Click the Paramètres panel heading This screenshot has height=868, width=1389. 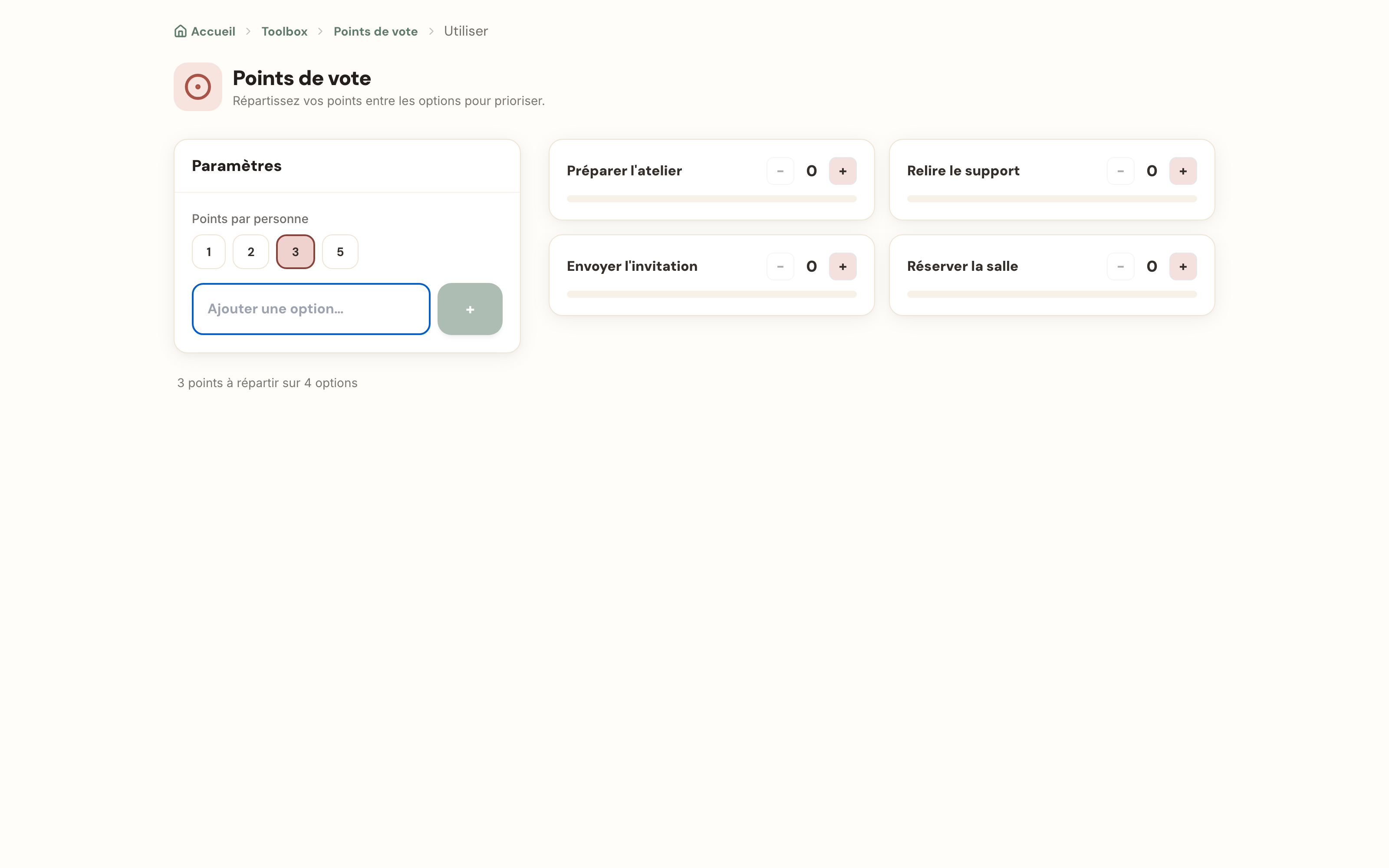click(x=237, y=166)
